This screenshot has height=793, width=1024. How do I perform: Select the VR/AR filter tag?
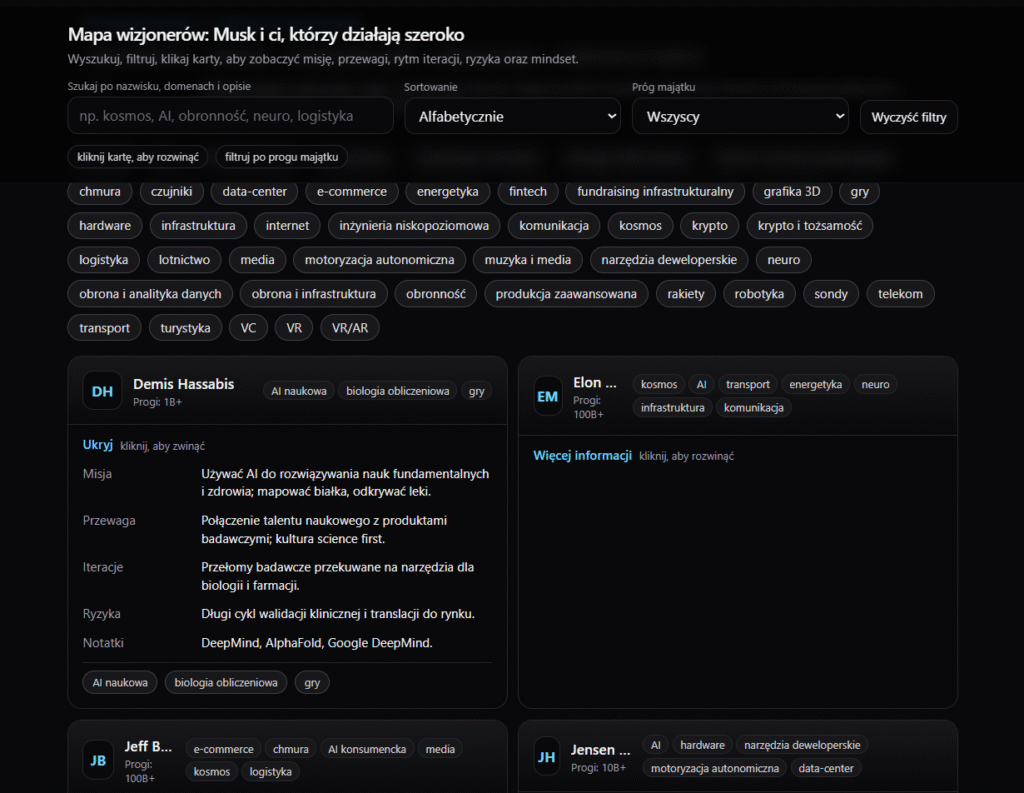pyautogui.click(x=350, y=328)
